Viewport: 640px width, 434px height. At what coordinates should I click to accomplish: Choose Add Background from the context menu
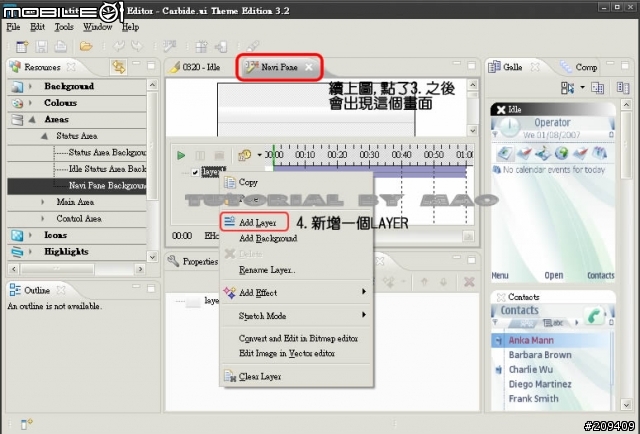296,238
